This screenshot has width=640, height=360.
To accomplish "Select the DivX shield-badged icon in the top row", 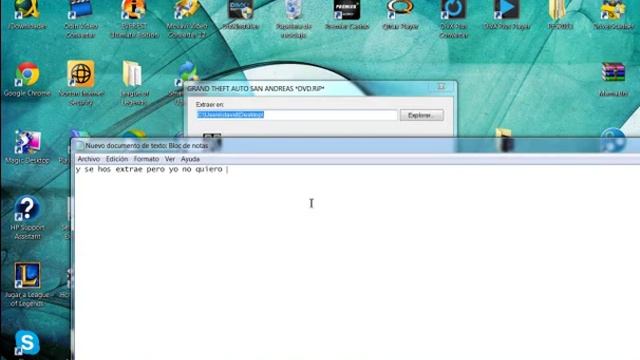I will pyautogui.click(x=240, y=15).
